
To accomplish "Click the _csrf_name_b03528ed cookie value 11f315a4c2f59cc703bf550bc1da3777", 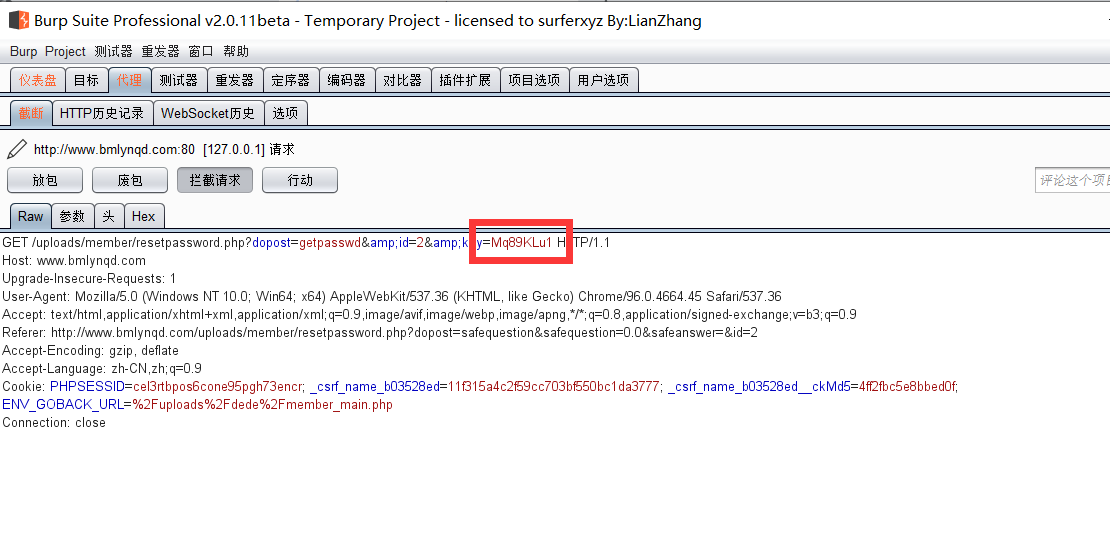I will point(555,386).
